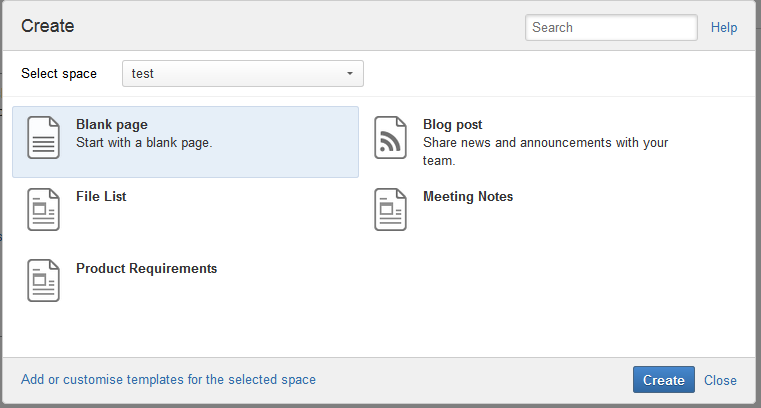Click the Meeting Notes template icon

pyautogui.click(x=391, y=209)
